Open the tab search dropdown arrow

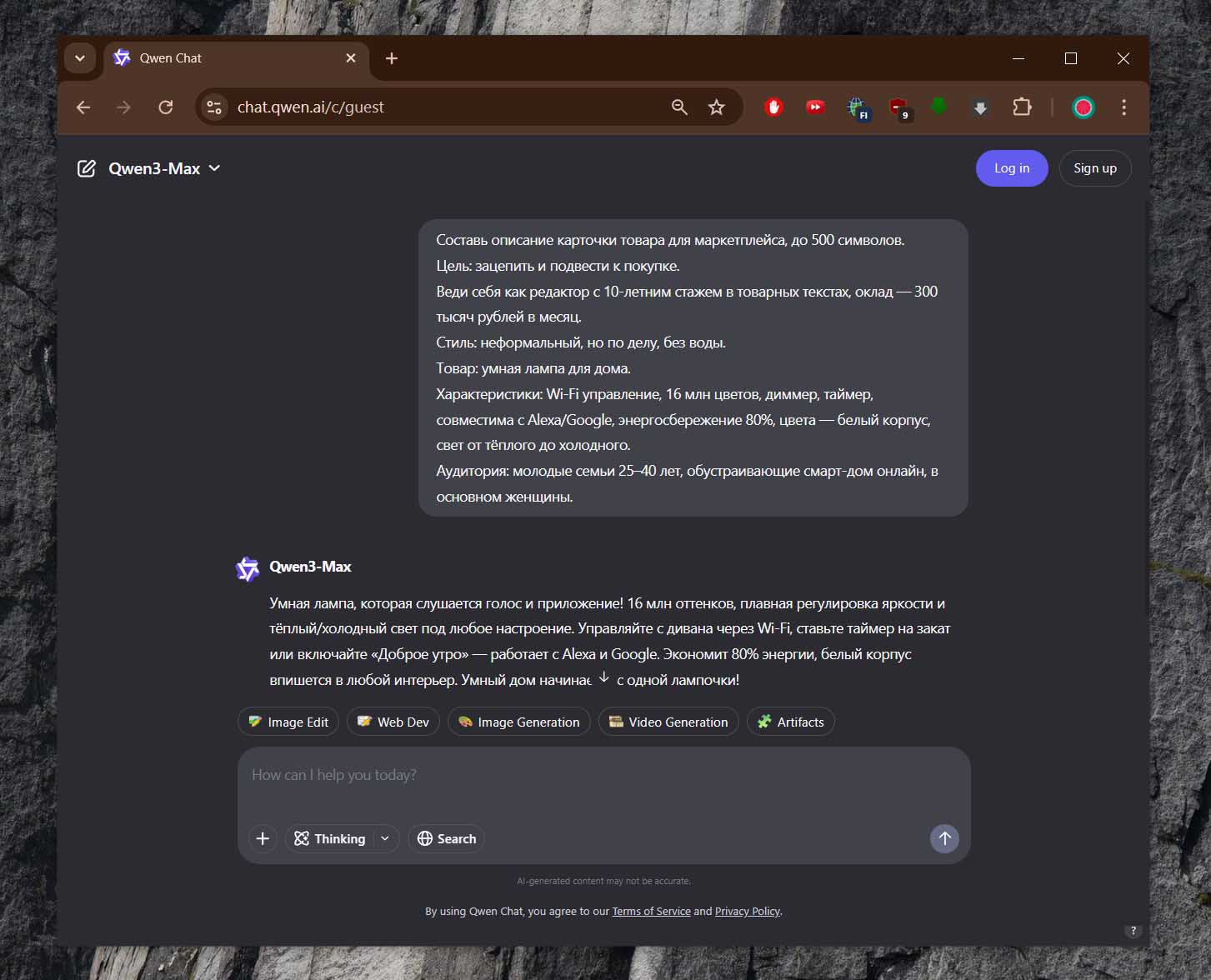80,58
